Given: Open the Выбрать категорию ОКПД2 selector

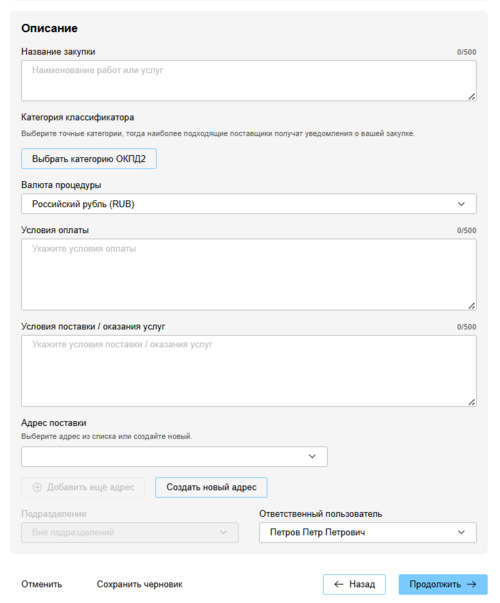Looking at the screenshot, I should 89,159.
